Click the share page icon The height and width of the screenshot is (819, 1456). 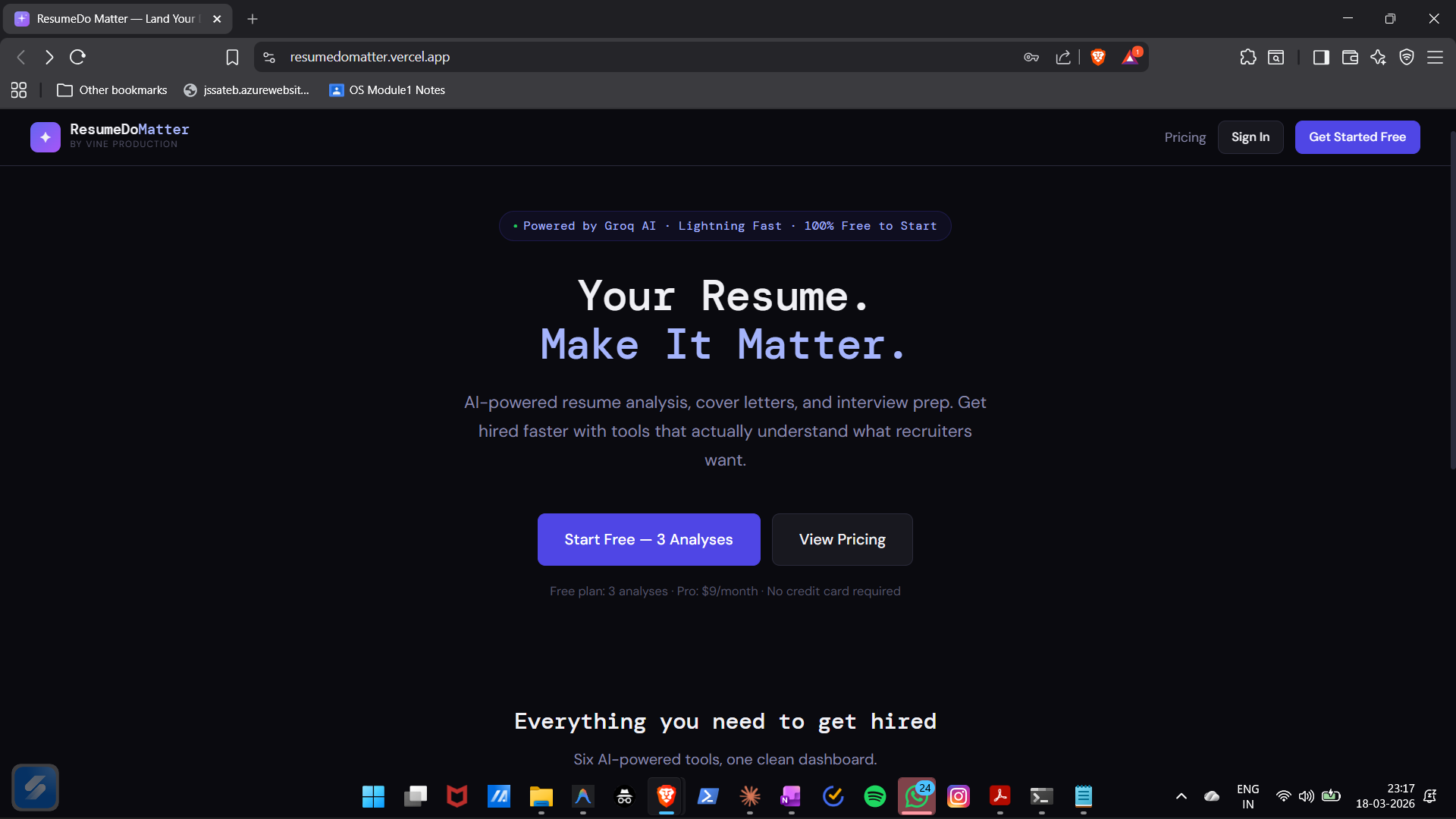(x=1063, y=57)
